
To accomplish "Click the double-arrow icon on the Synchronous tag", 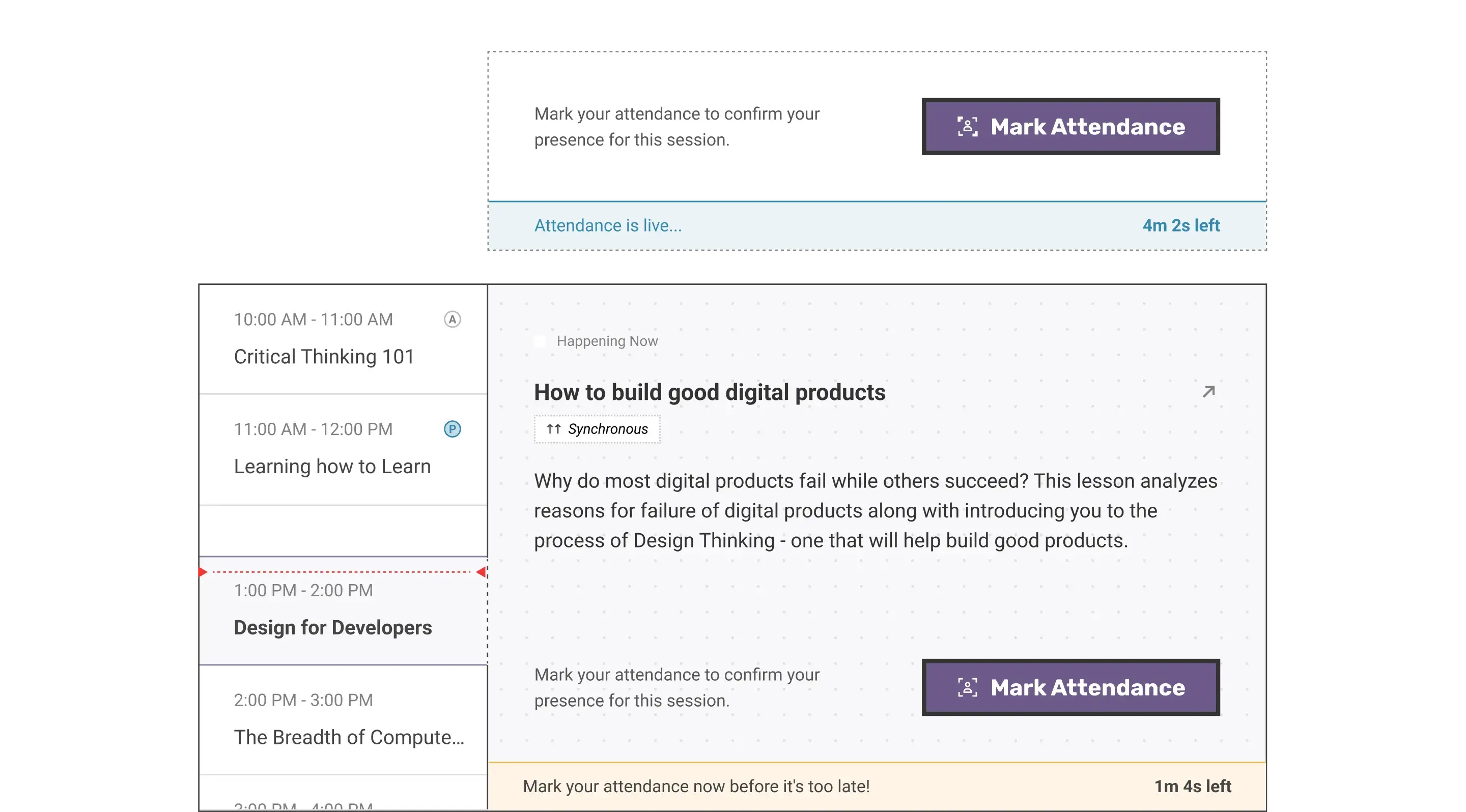I will 554,429.
